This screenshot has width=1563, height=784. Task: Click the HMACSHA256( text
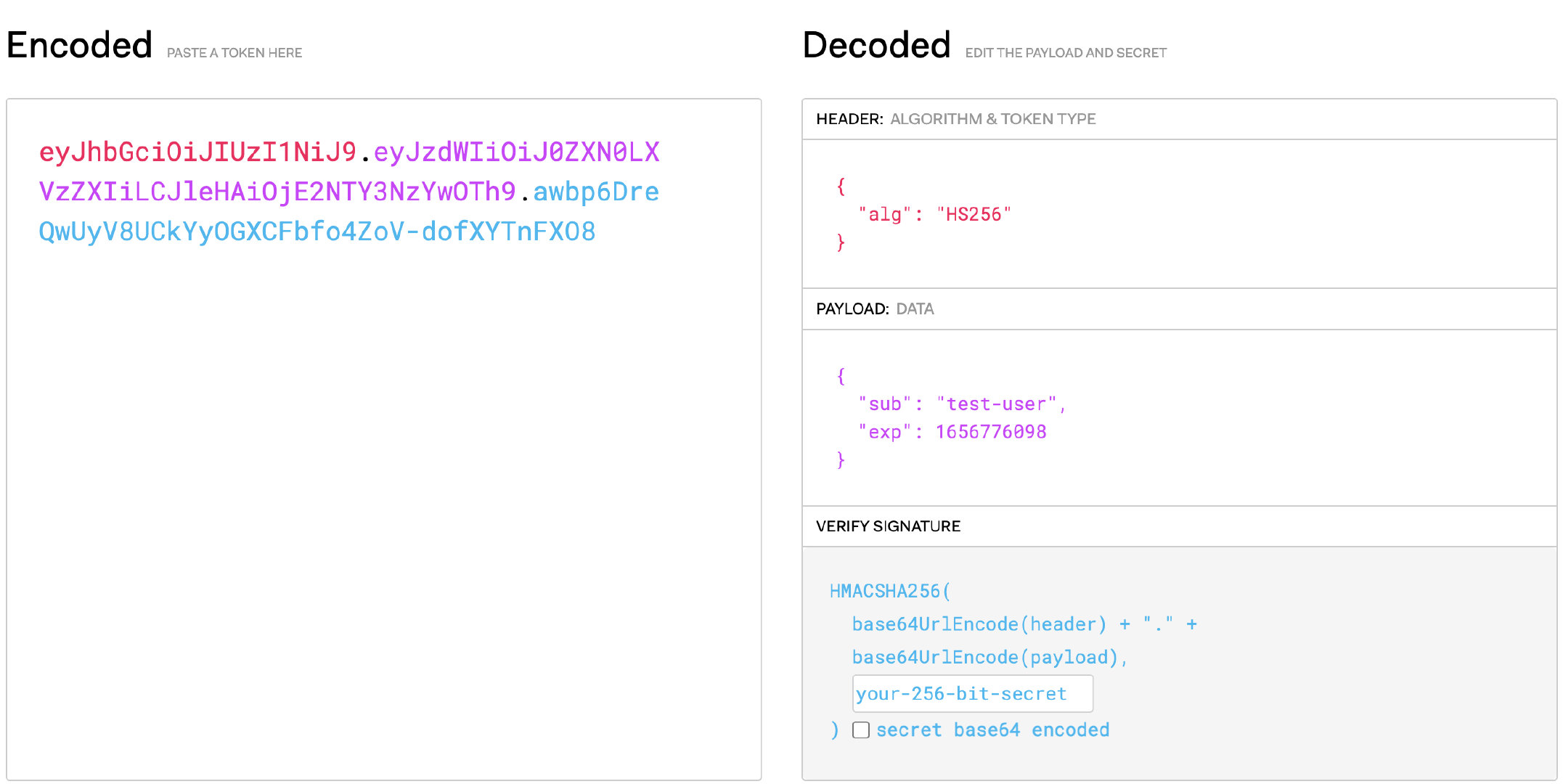click(x=889, y=592)
